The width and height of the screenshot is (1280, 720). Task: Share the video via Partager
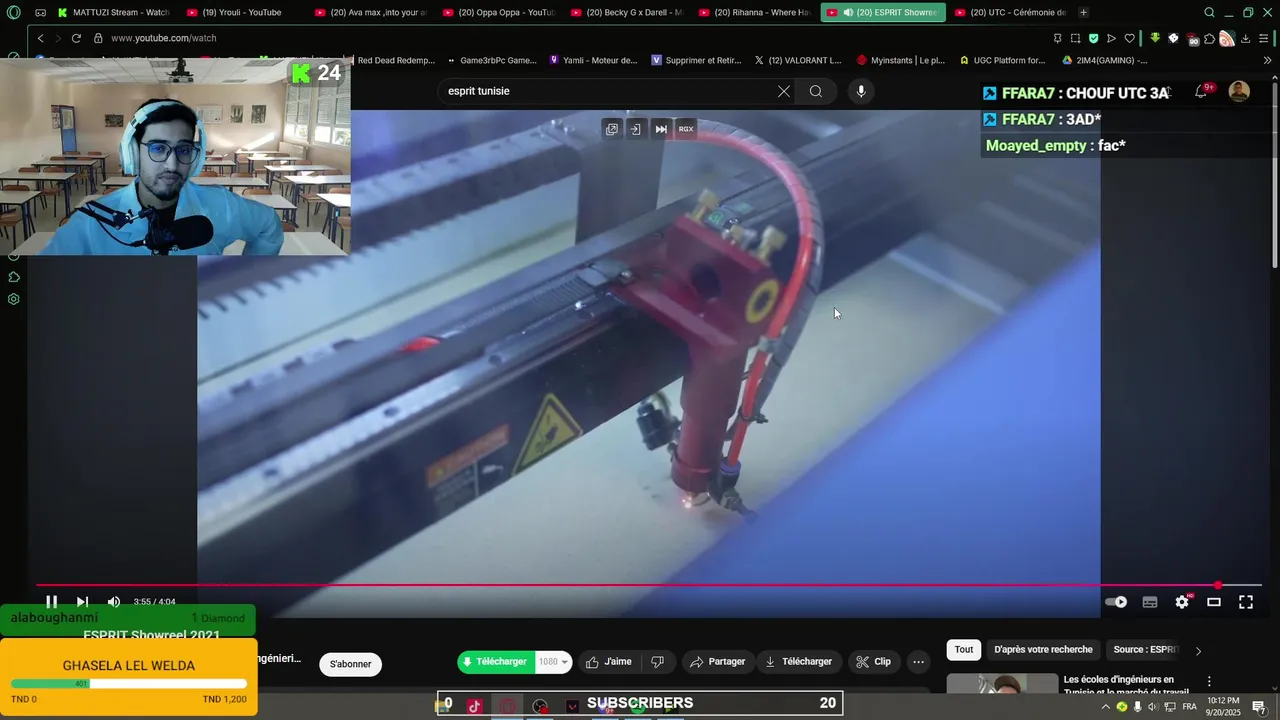click(x=718, y=662)
